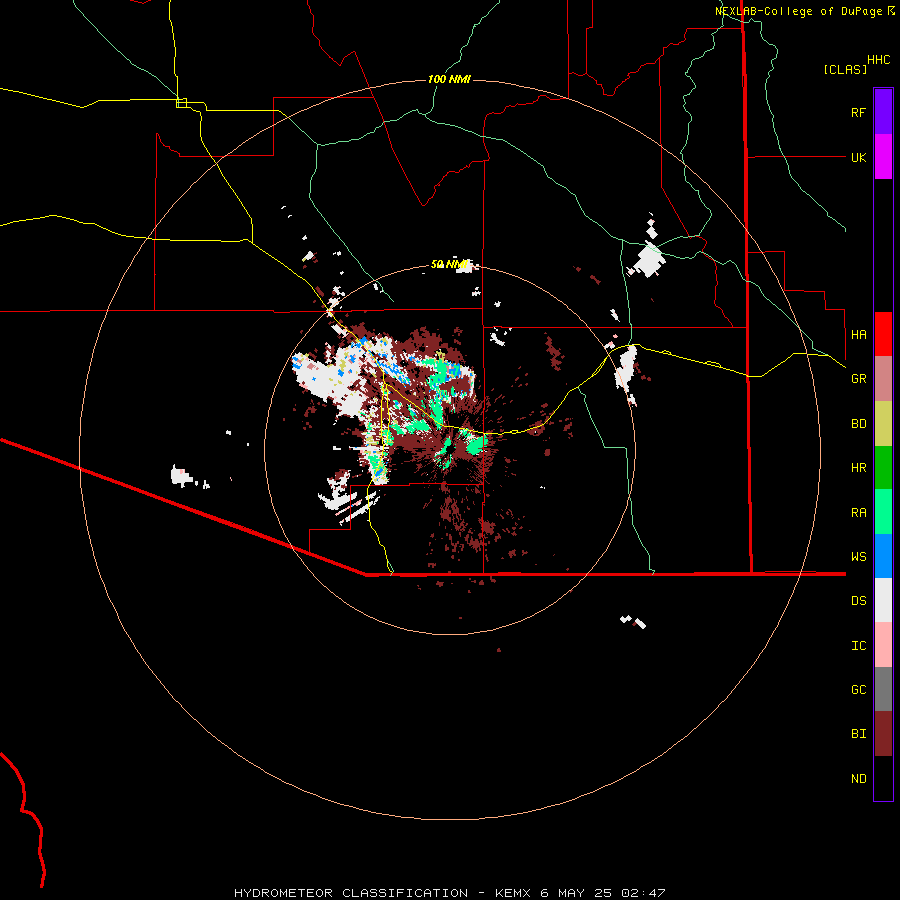Click the GC legend label

[858, 689]
